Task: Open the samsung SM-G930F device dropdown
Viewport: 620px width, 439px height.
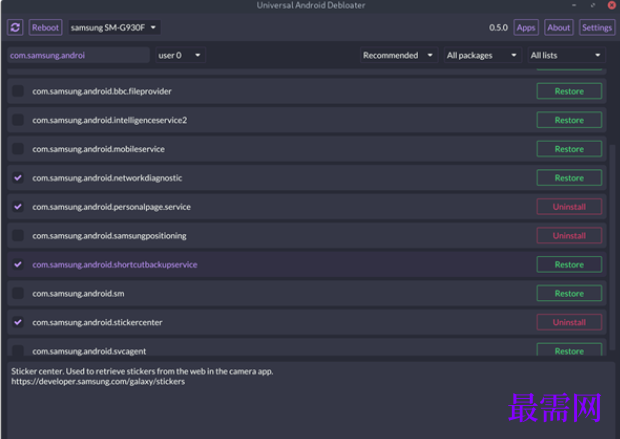Action: pos(114,27)
